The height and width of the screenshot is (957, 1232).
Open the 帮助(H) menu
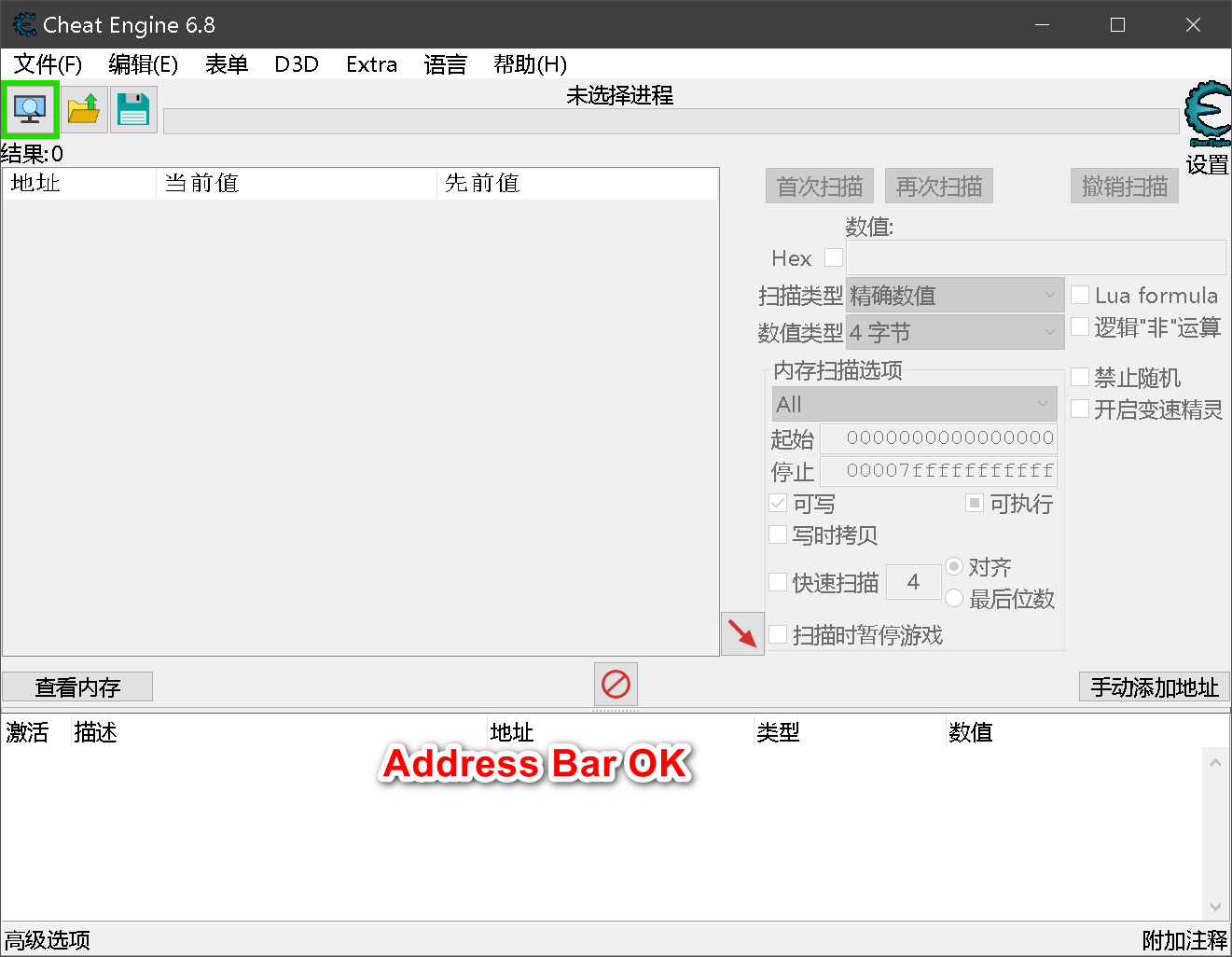pyautogui.click(x=530, y=64)
